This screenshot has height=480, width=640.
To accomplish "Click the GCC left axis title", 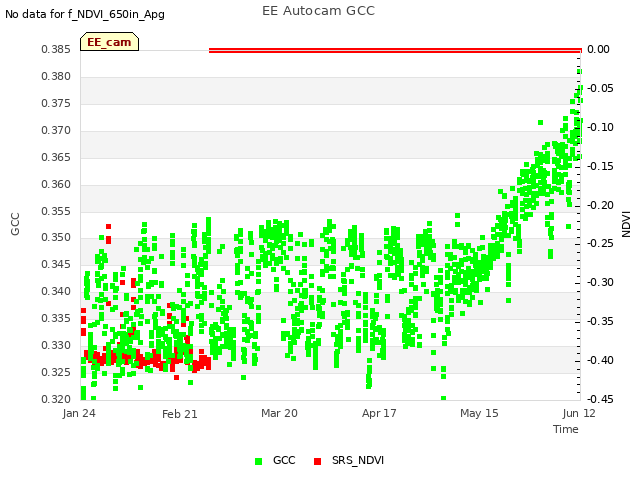I will click(15, 224).
